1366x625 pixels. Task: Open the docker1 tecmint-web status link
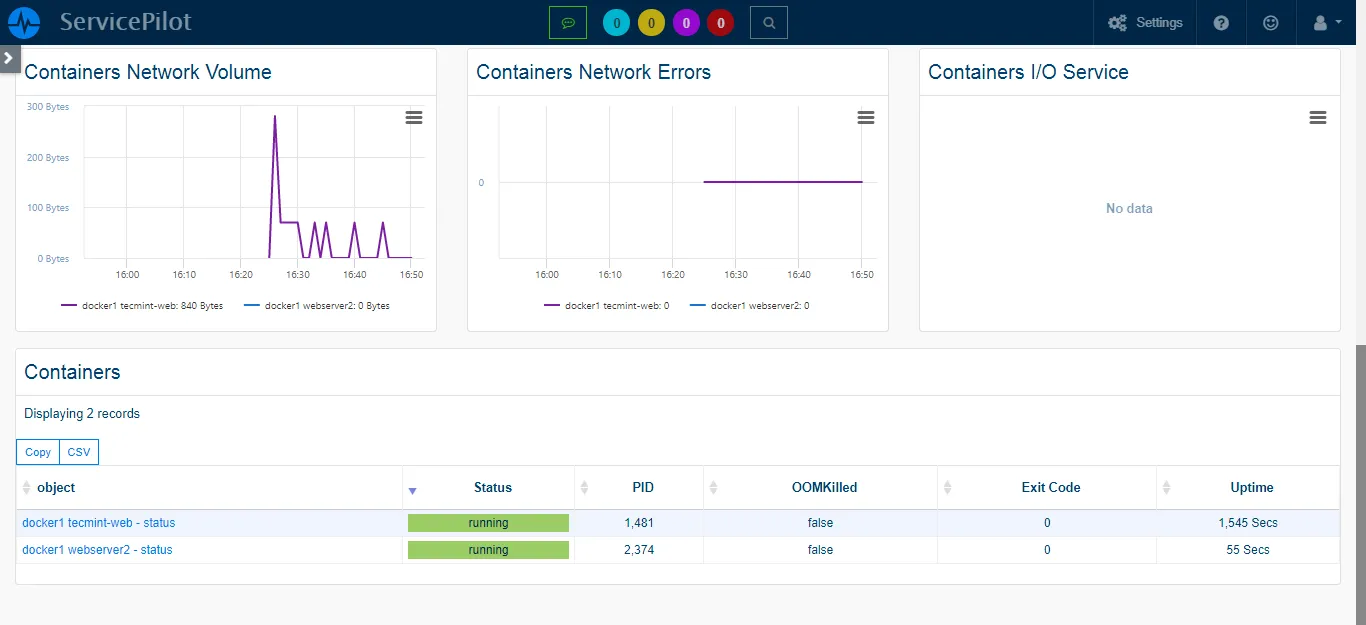pos(98,523)
